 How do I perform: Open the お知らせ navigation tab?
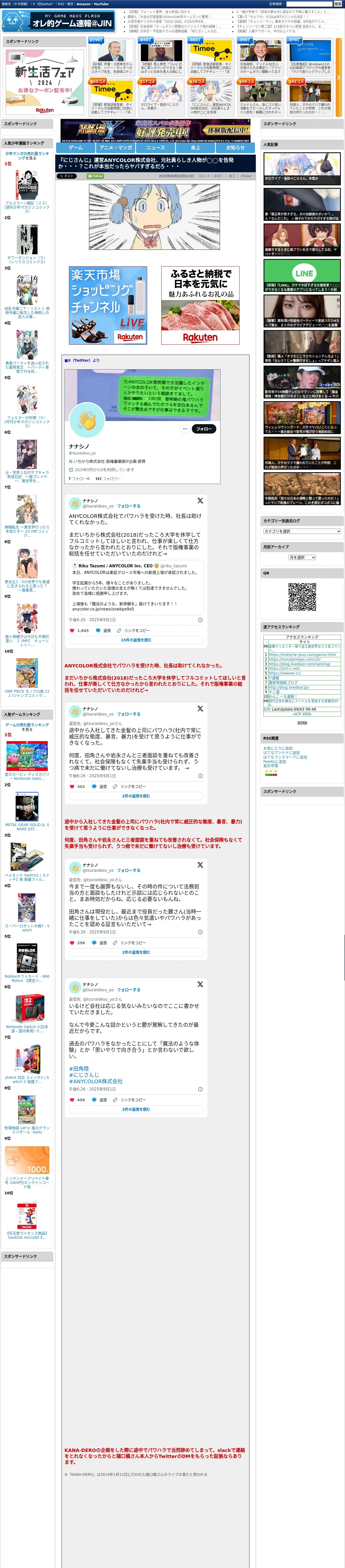coord(236,147)
